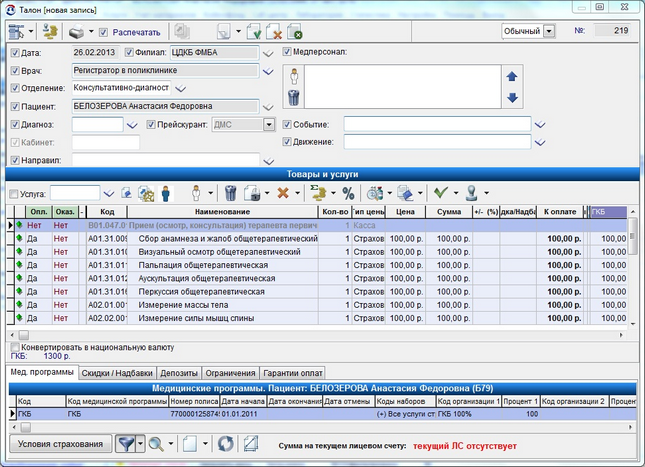The height and width of the screenshot is (467, 645).
Task: Click the clock and medicine bottle icon
Action: pos(375,193)
